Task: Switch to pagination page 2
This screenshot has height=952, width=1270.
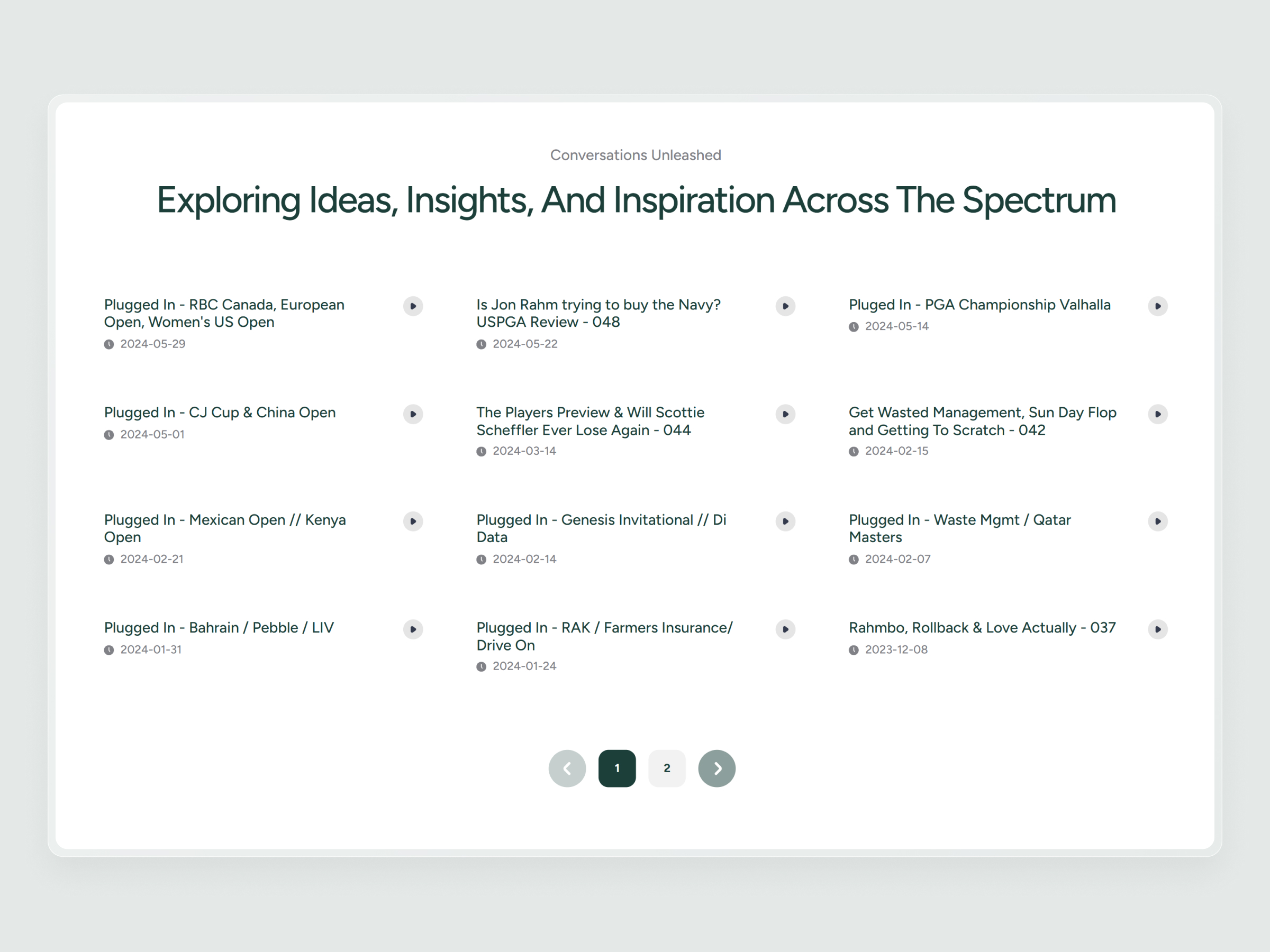Action: pos(667,768)
